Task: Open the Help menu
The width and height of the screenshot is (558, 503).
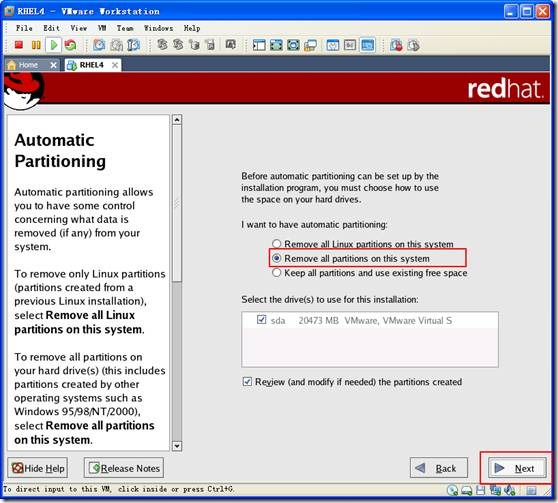Action: [x=192, y=28]
